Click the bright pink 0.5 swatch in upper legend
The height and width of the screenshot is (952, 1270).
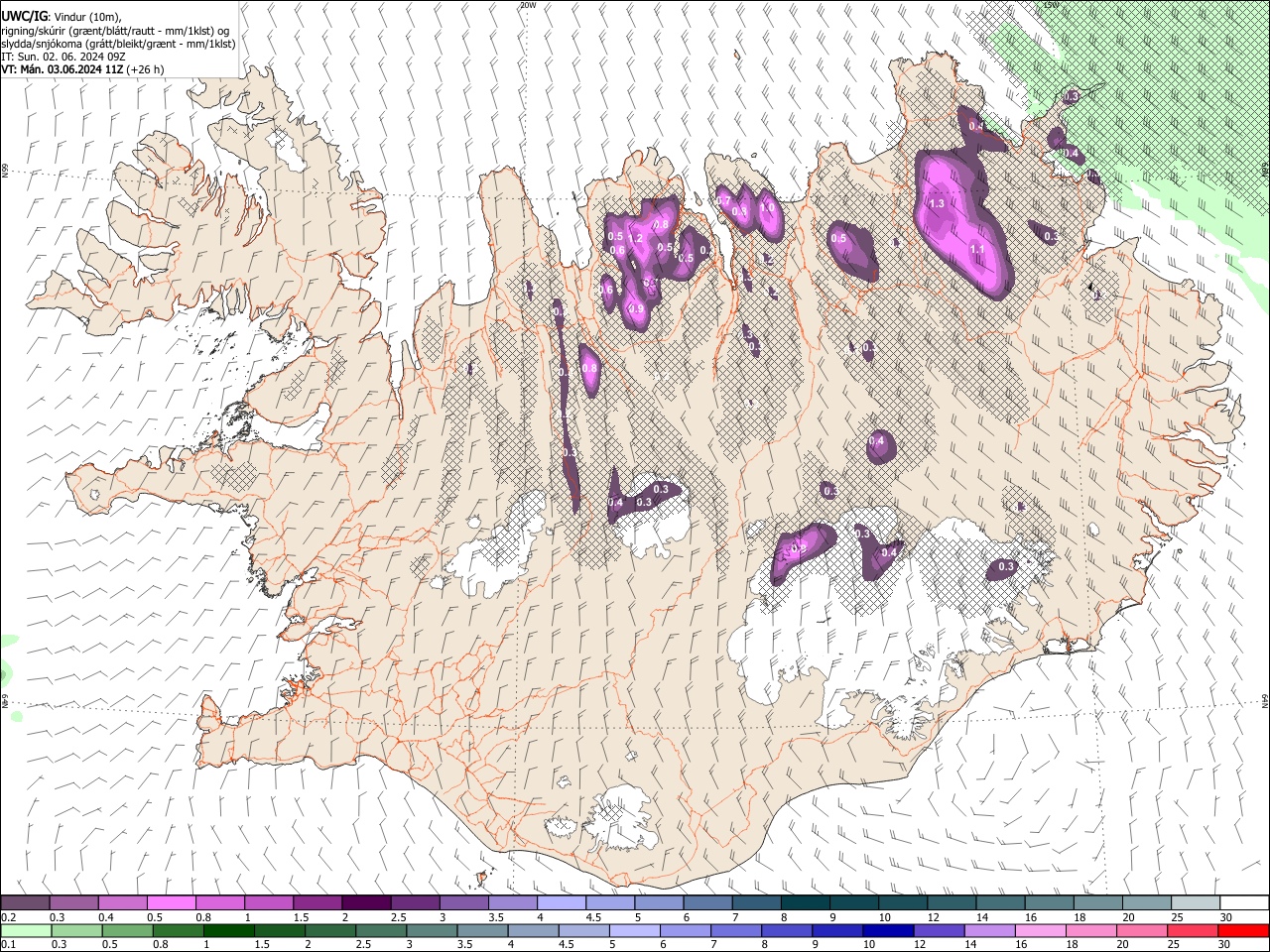point(171,903)
